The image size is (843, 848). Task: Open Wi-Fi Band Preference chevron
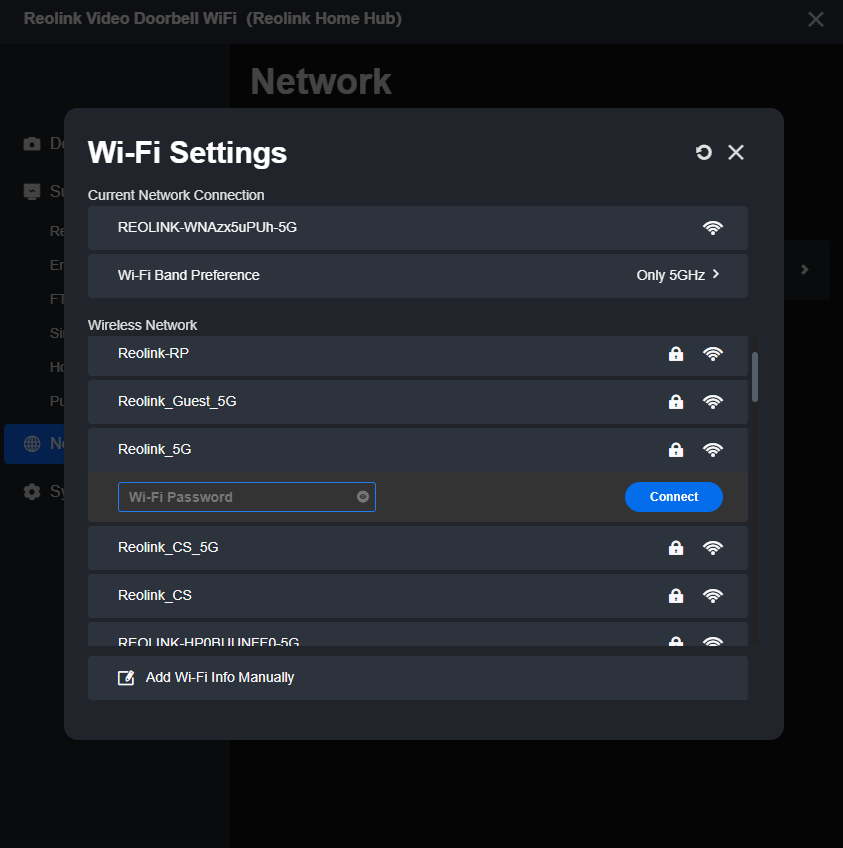(x=716, y=274)
